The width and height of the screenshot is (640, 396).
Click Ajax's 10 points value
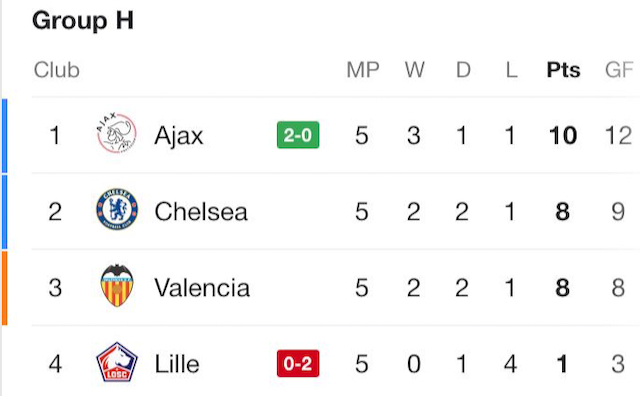(x=563, y=136)
